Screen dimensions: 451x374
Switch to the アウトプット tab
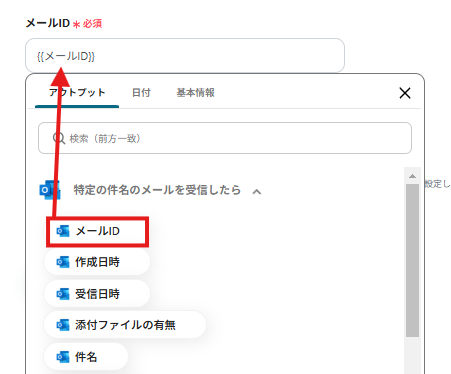77,92
